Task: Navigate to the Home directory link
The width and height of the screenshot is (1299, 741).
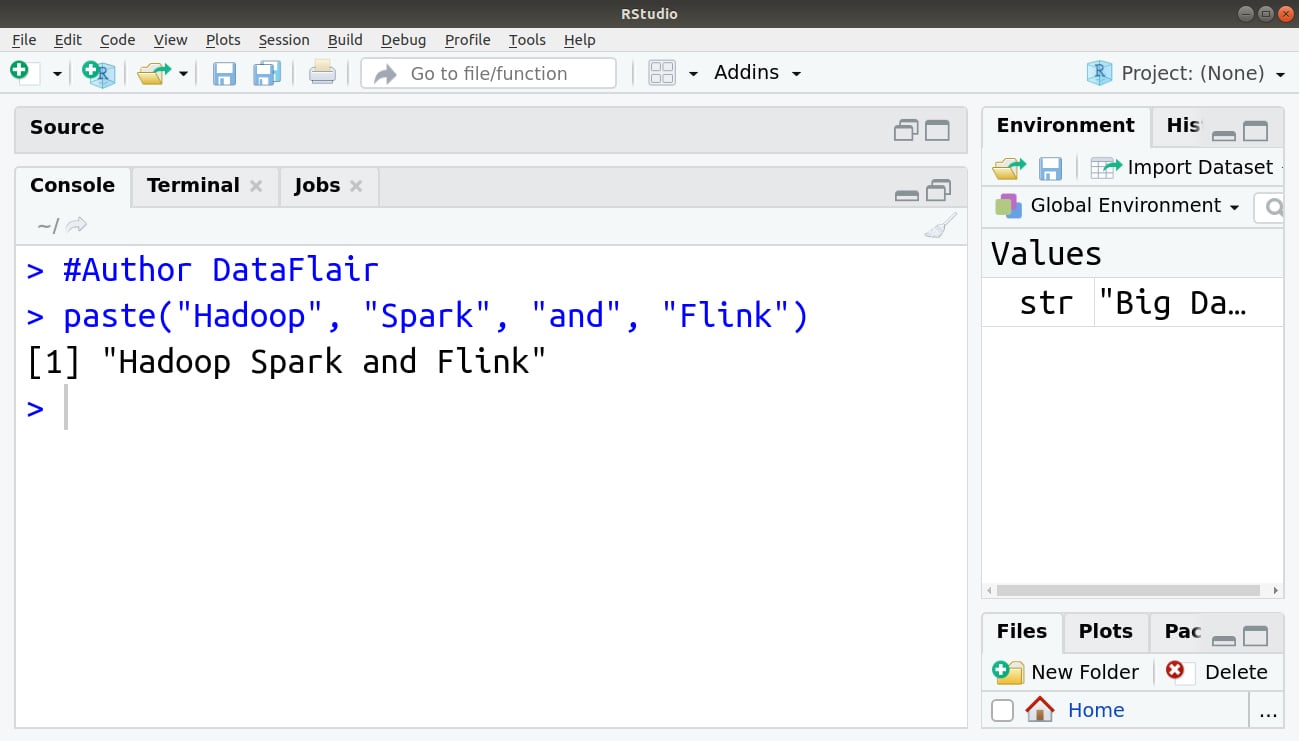Action: click(1096, 710)
